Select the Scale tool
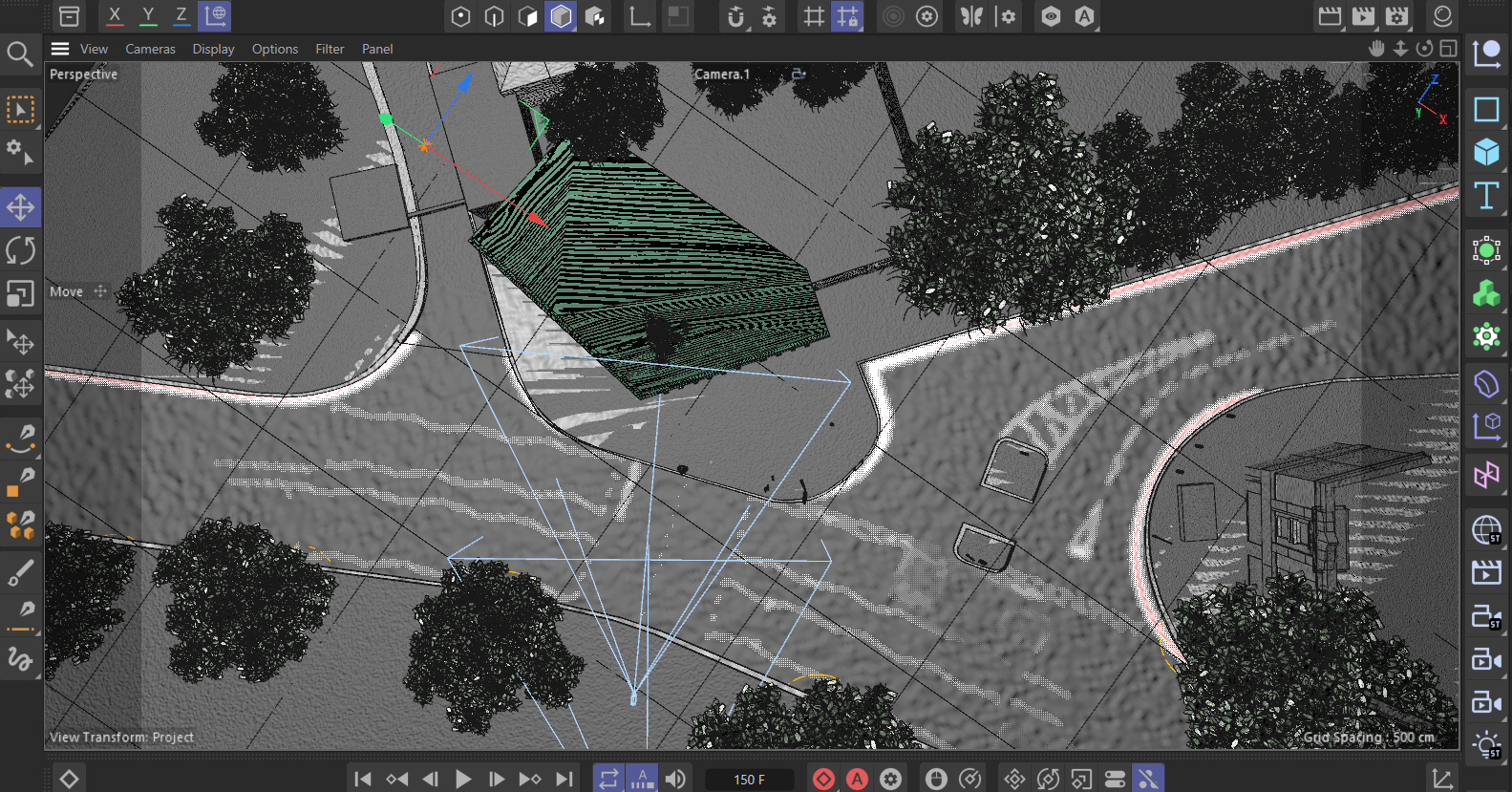This screenshot has height=792, width=1512. pos(20,293)
